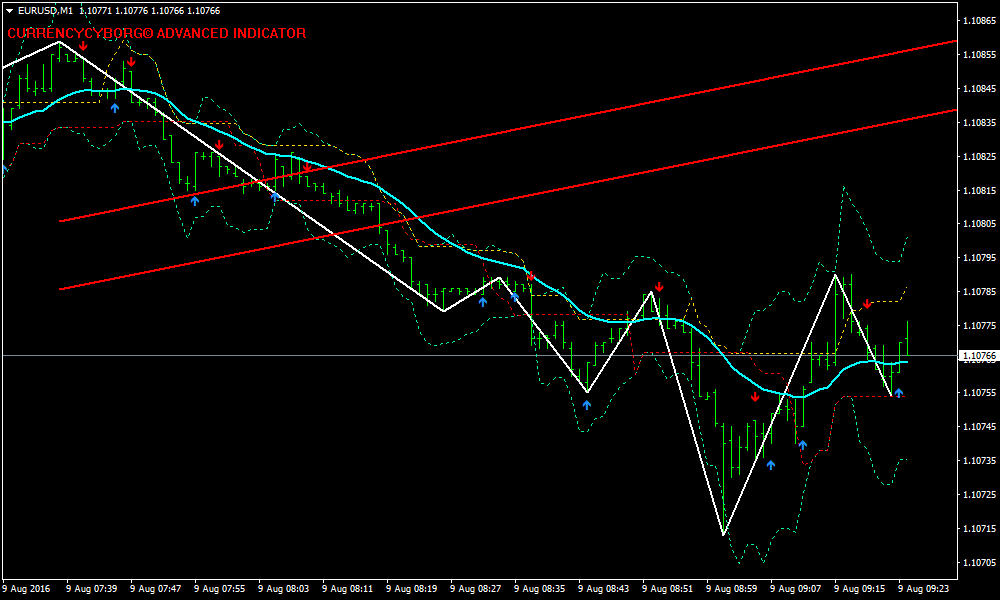Screen dimensions: 1000x600
Task: Select the CURRENCYCYBORG ADVANCED INDICATOR label
Action: pyautogui.click(x=156, y=33)
